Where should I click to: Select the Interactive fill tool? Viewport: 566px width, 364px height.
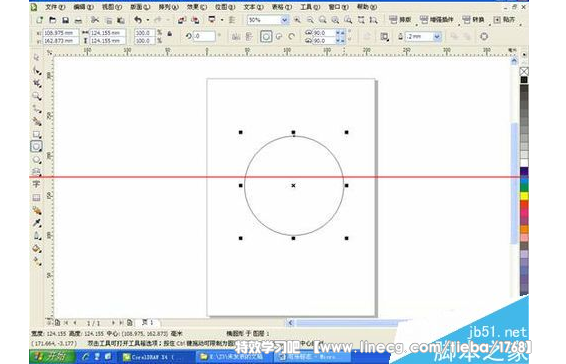click(x=36, y=261)
